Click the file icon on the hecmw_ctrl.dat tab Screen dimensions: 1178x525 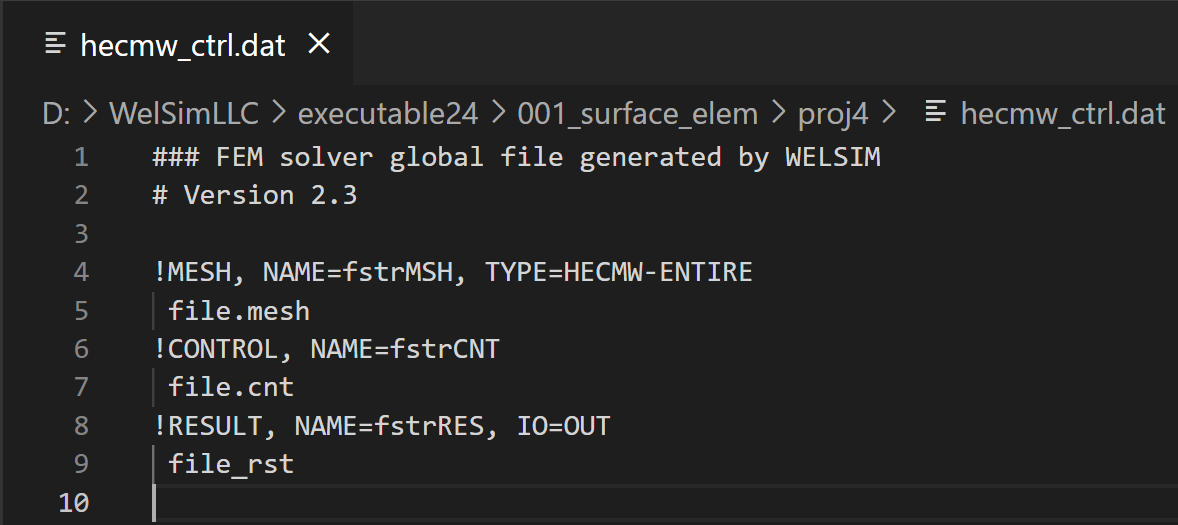[57, 44]
